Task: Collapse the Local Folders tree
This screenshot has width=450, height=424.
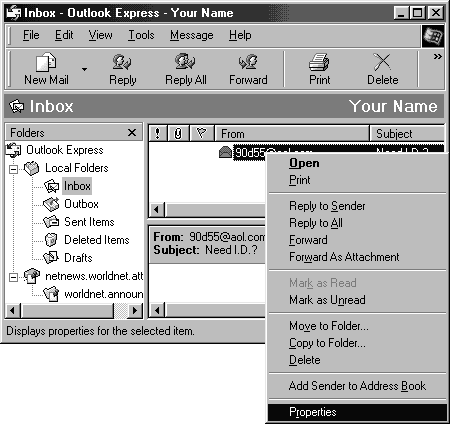Action: click(x=13, y=169)
